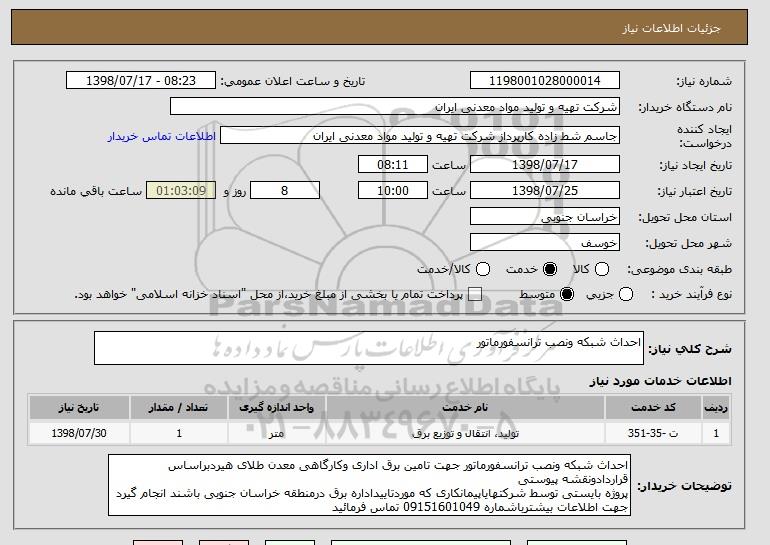Click the page header جزئیات اطلاعات نیاز

(671, 28)
